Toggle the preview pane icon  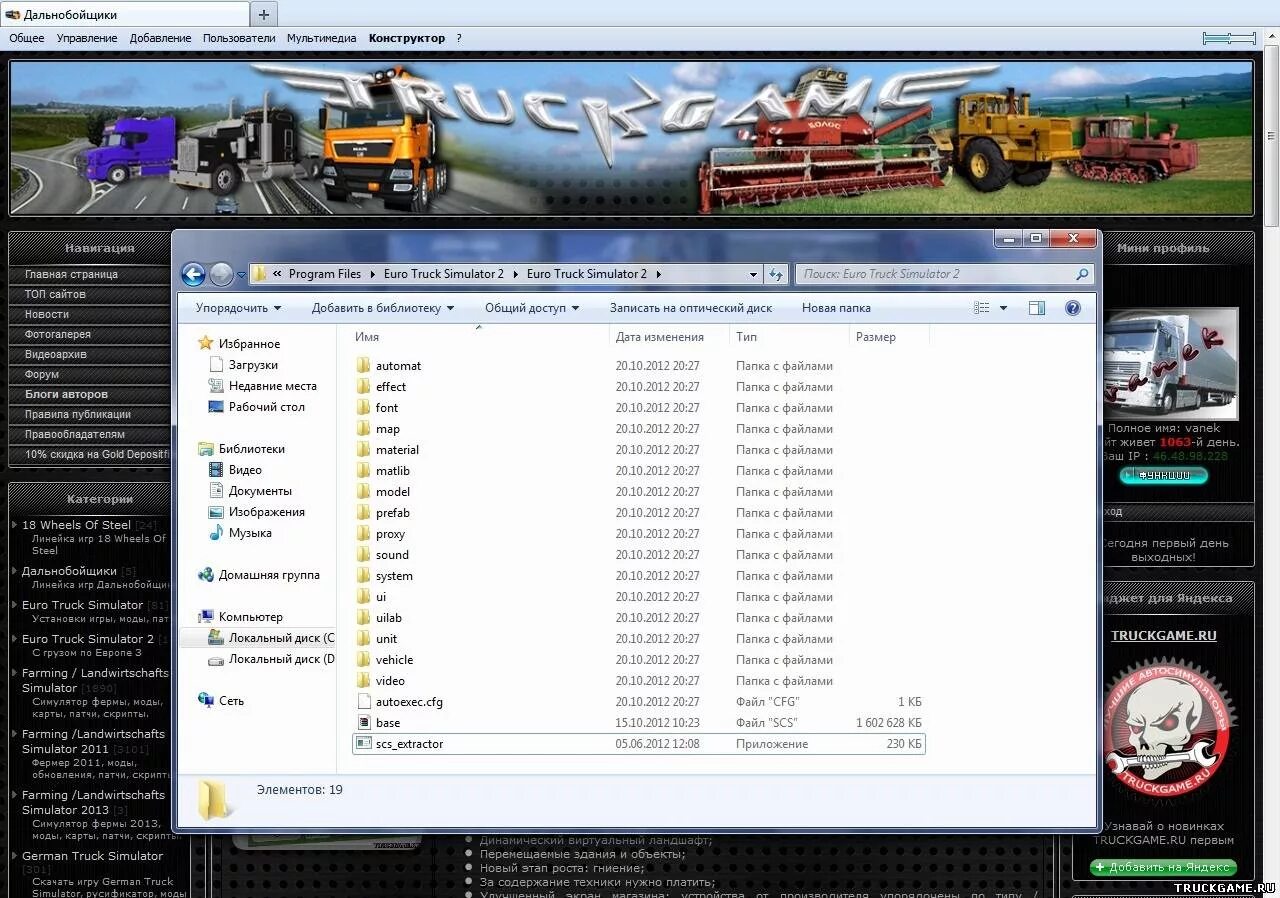(1037, 308)
